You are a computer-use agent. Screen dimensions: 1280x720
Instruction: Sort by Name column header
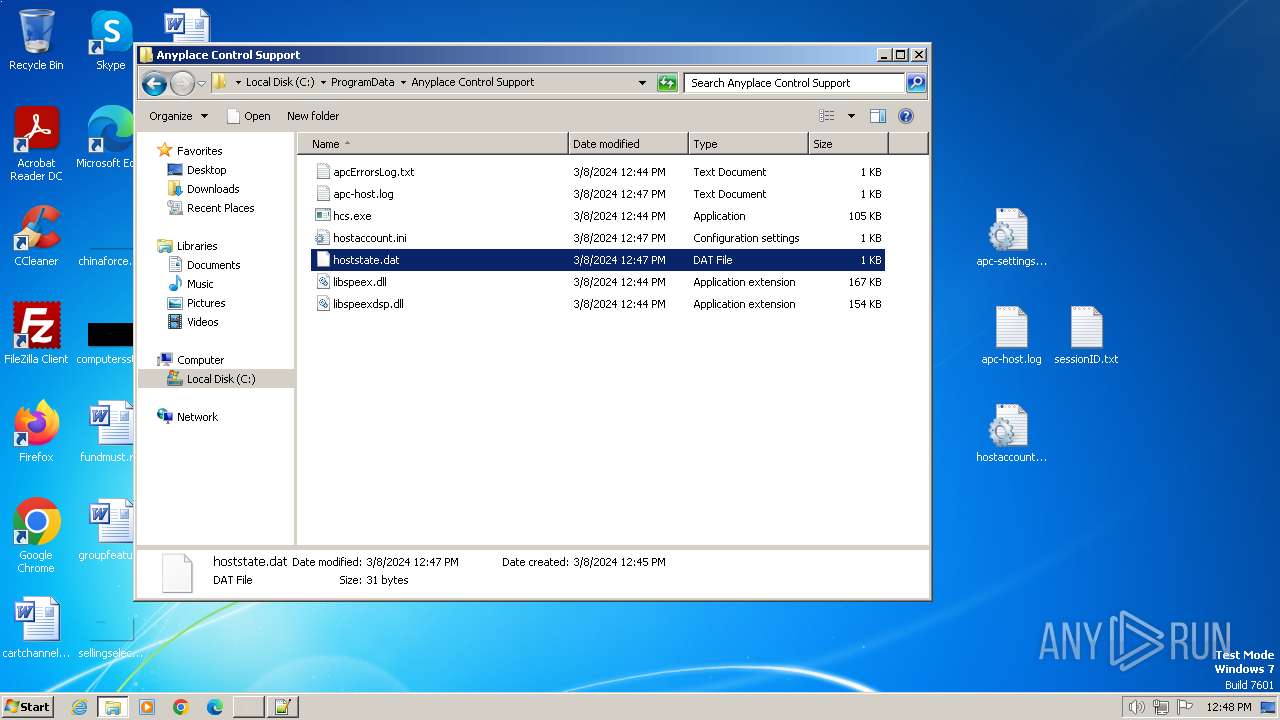(x=432, y=144)
